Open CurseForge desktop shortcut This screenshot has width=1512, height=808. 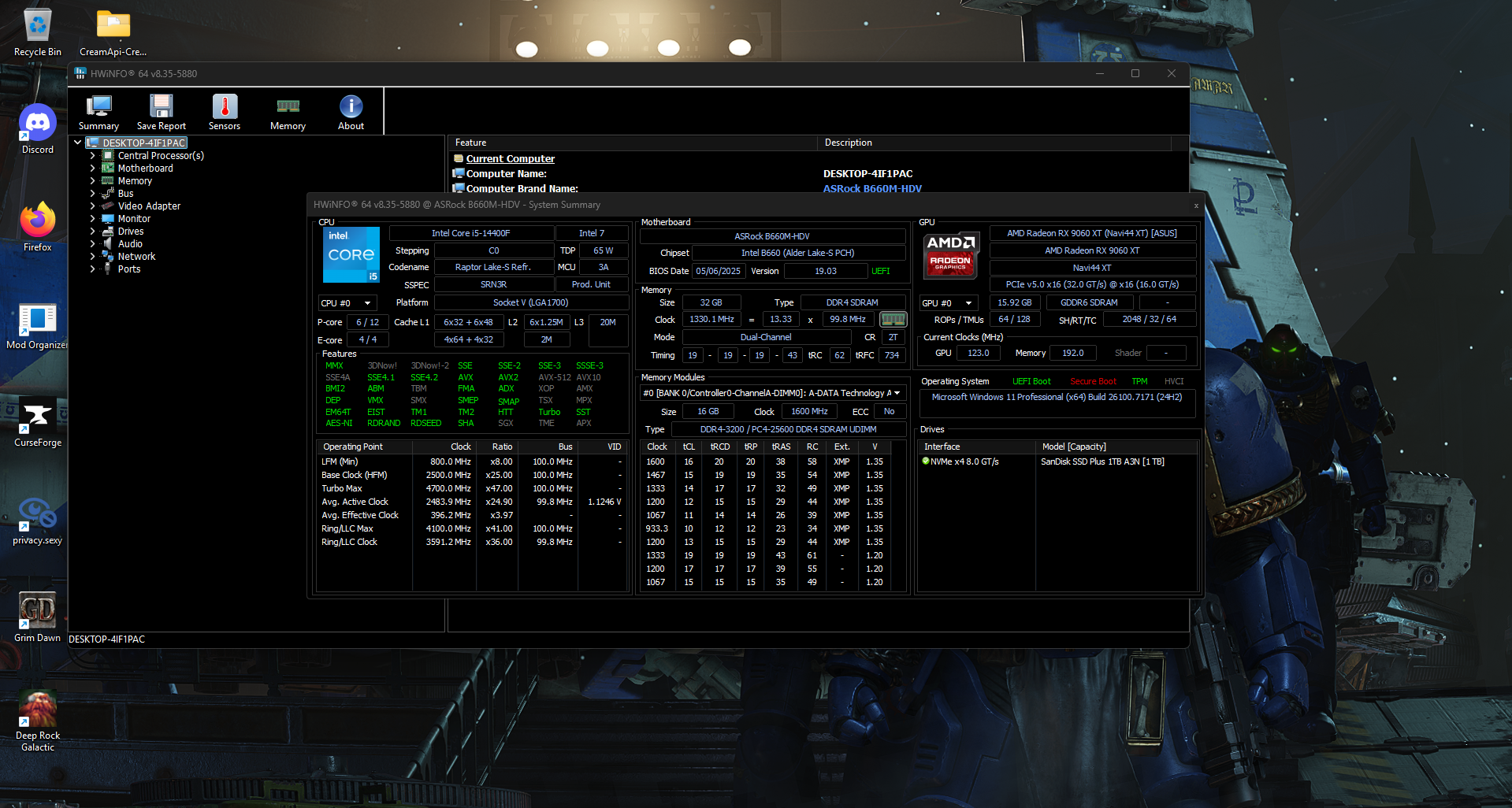click(x=38, y=424)
